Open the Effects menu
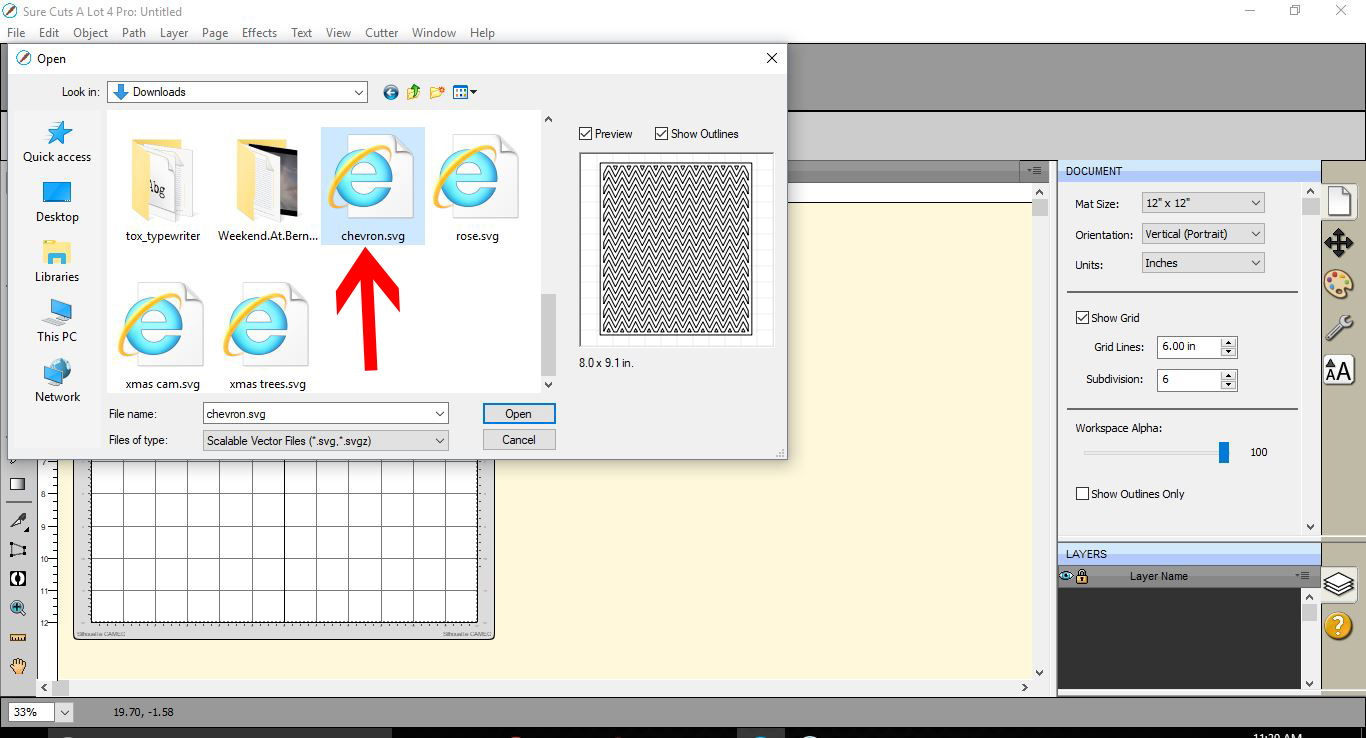Image resolution: width=1366 pixels, height=738 pixels. pos(259,33)
